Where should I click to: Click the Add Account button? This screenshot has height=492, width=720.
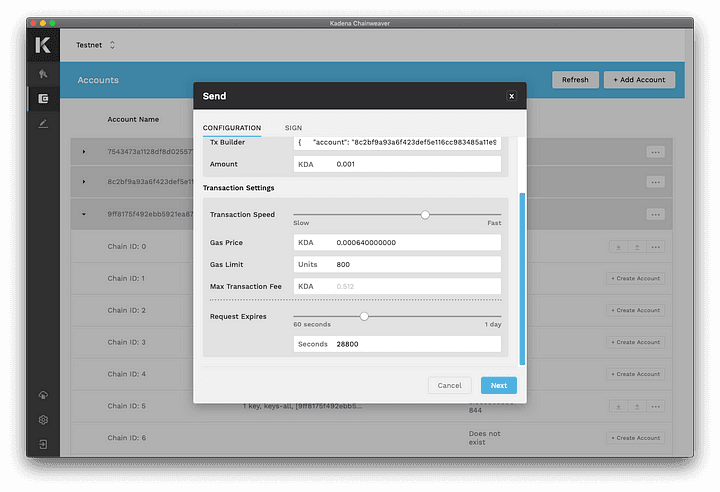[x=639, y=79]
